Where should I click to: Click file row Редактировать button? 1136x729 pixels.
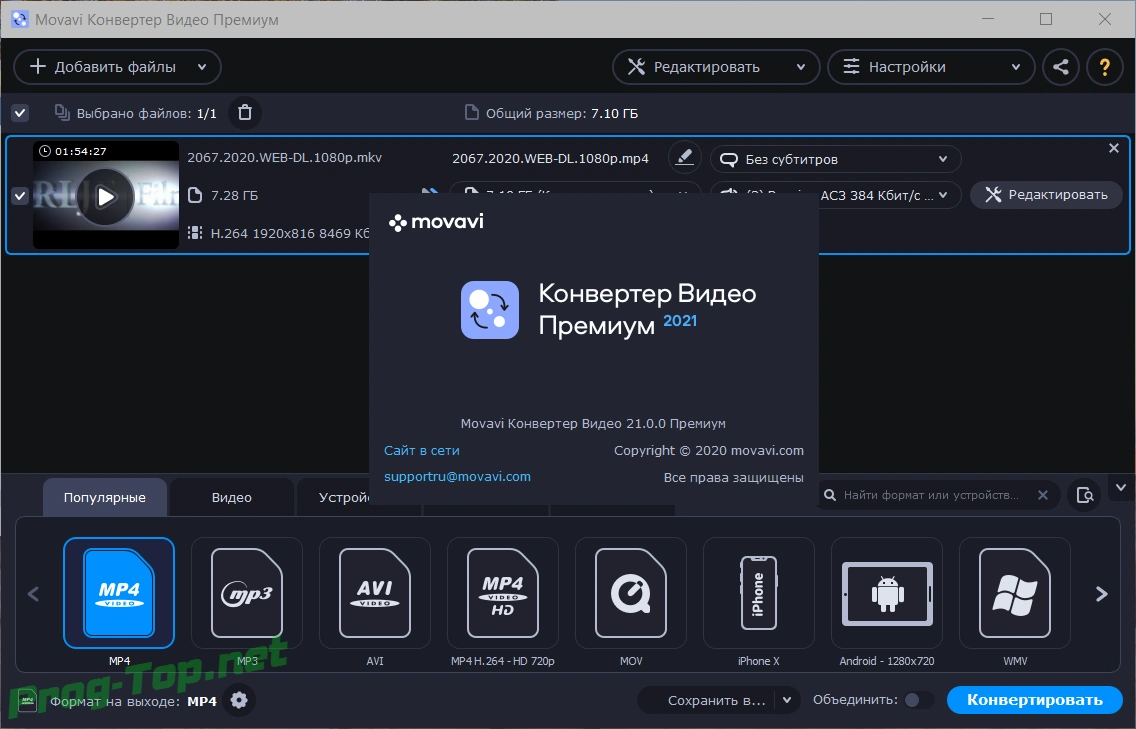point(1046,195)
